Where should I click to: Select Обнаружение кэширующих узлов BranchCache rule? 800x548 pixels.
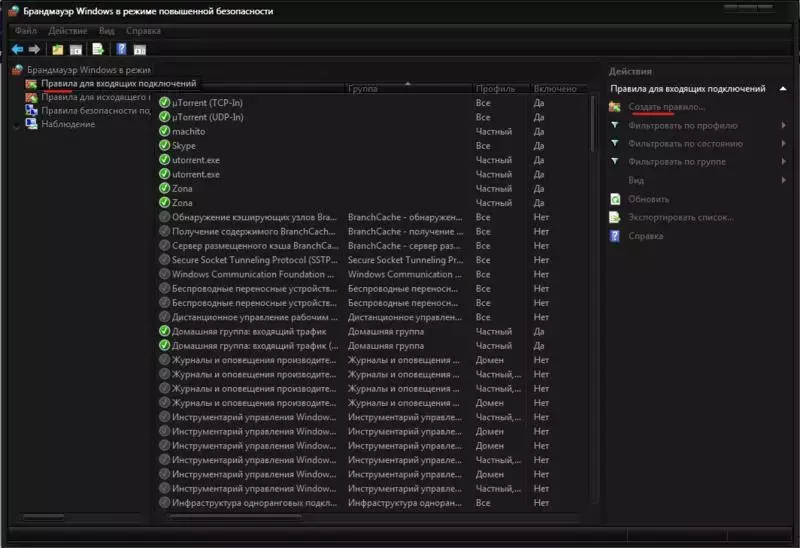click(254, 217)
